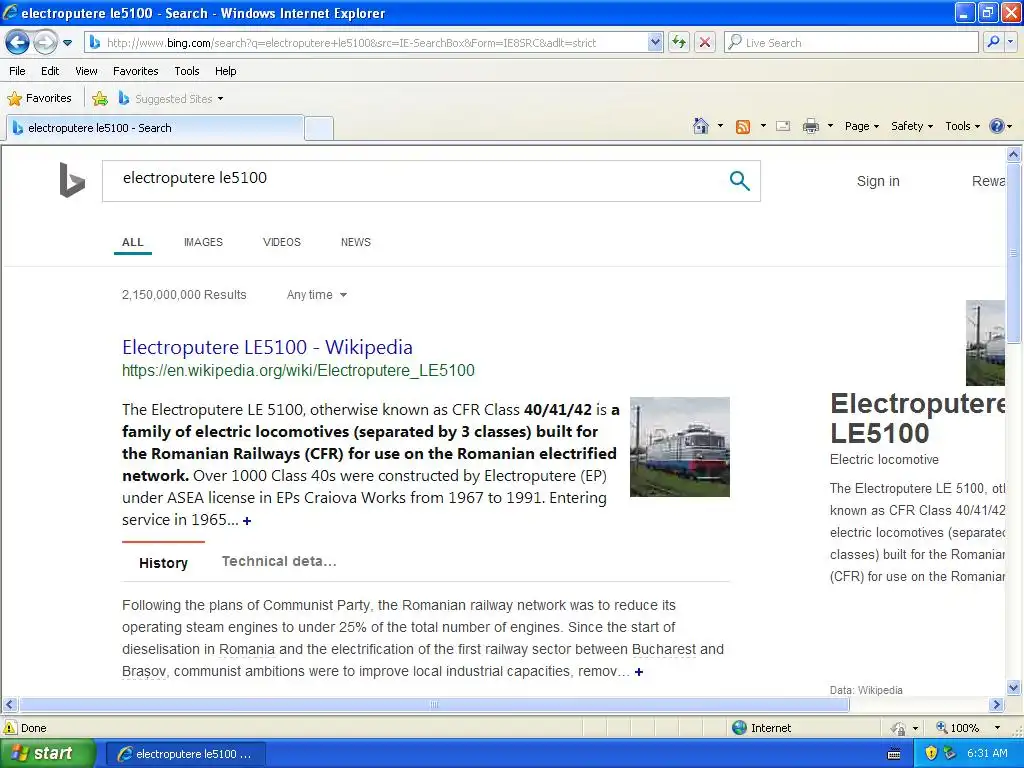Screen dimensions: 1024x768
Task: Click the Bucharest link in History text
Action: 664,650
